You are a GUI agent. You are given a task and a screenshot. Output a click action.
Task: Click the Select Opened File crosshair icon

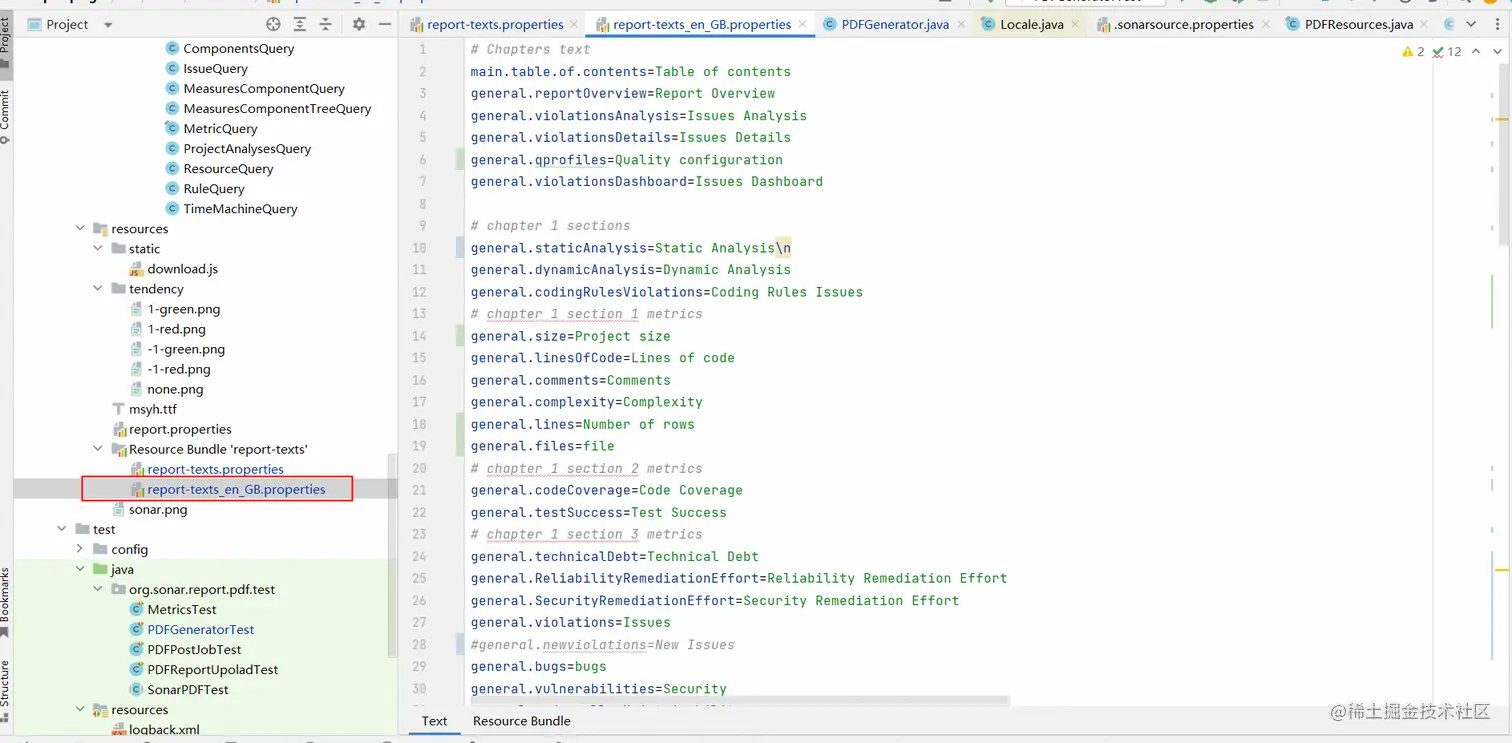[x=273, y=24]
